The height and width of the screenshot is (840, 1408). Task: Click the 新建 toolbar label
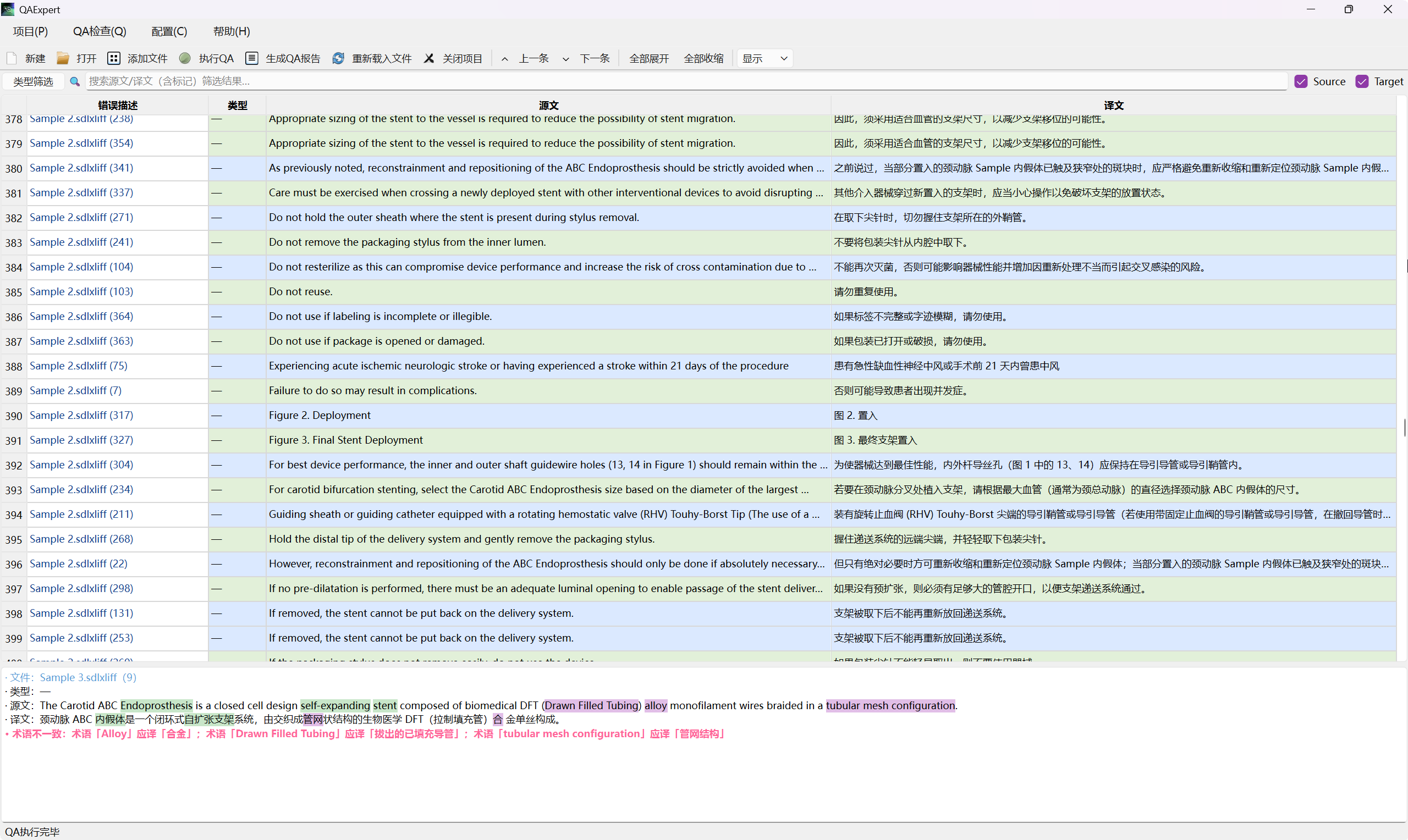click(35, 58)
